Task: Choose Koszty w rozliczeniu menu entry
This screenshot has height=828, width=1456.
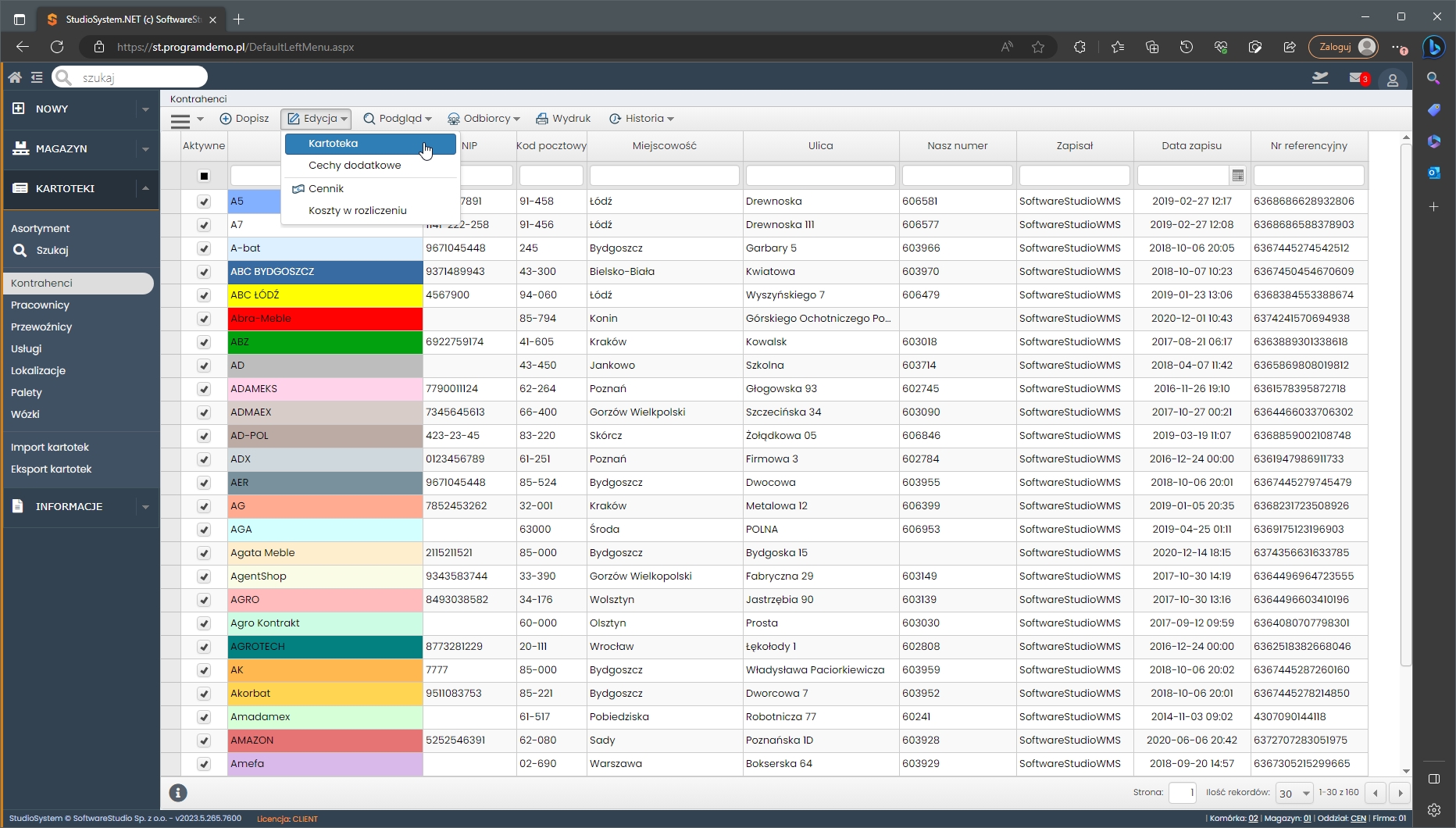Action: pyautogui.click(x=357, y=211)
